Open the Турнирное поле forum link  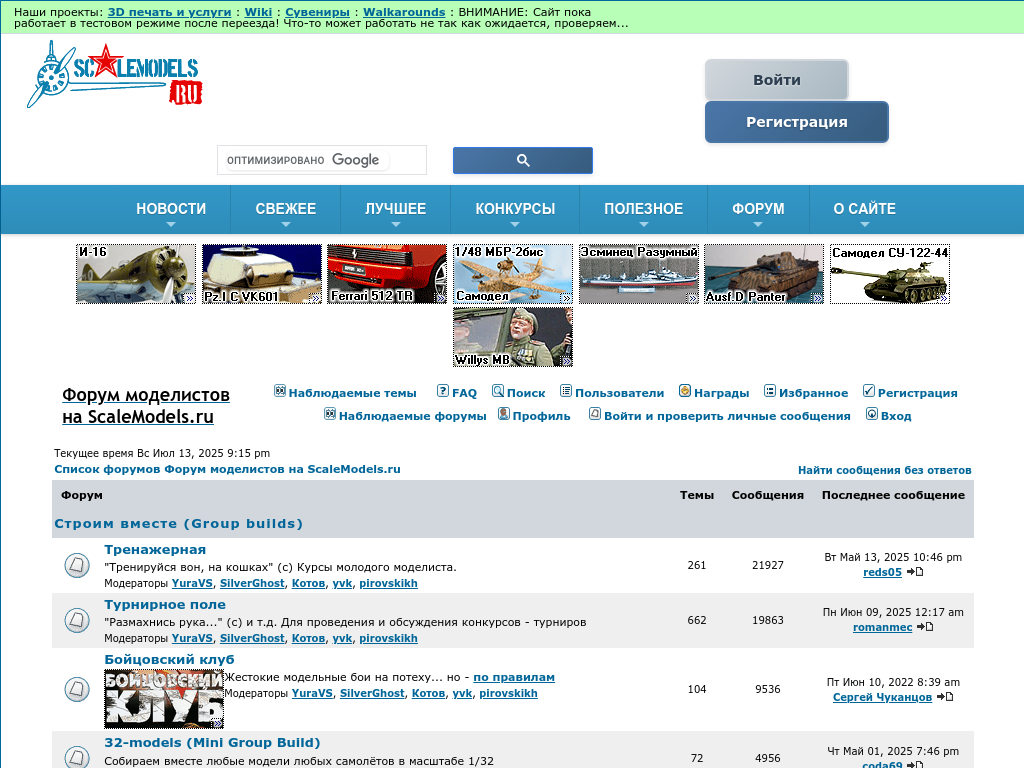pyautogui.click(x=165, y=605)
